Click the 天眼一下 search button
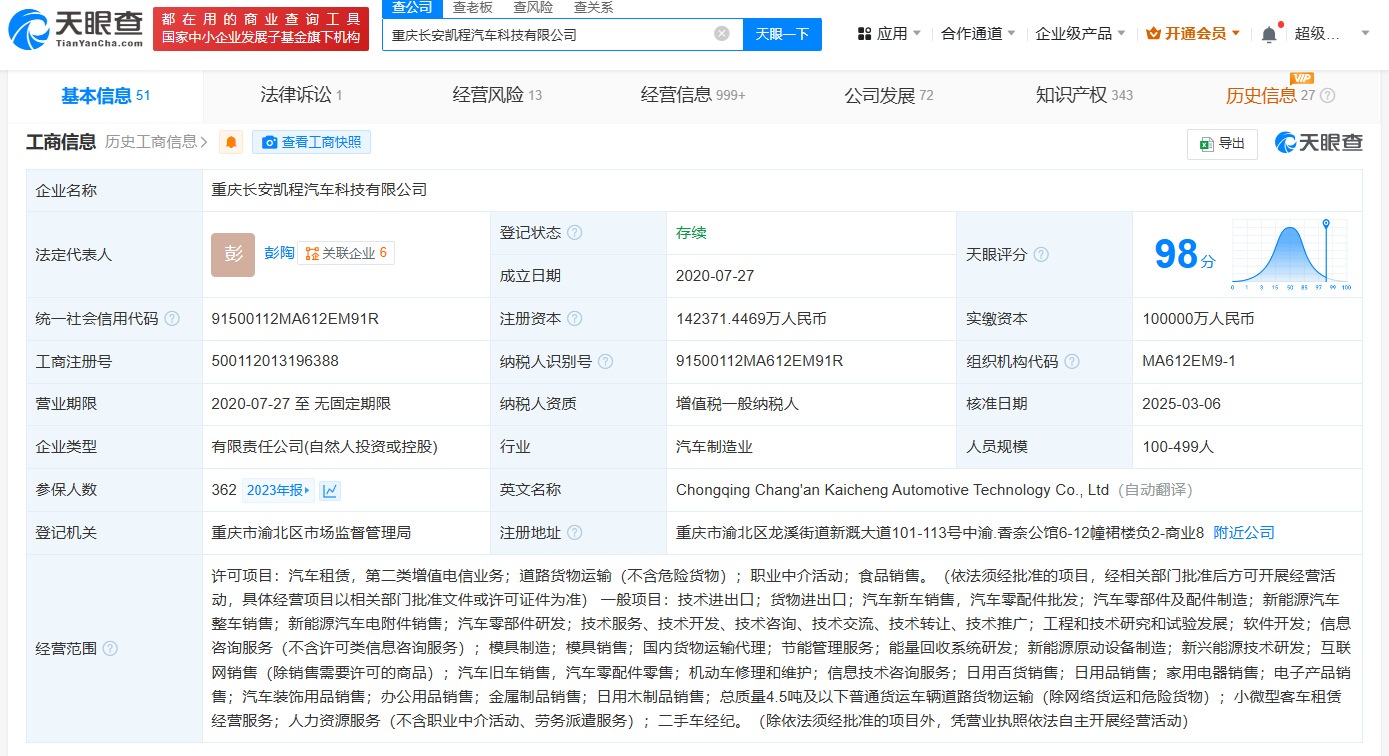The height and width of the screenshot is (756, 1389). click(782, 34)
